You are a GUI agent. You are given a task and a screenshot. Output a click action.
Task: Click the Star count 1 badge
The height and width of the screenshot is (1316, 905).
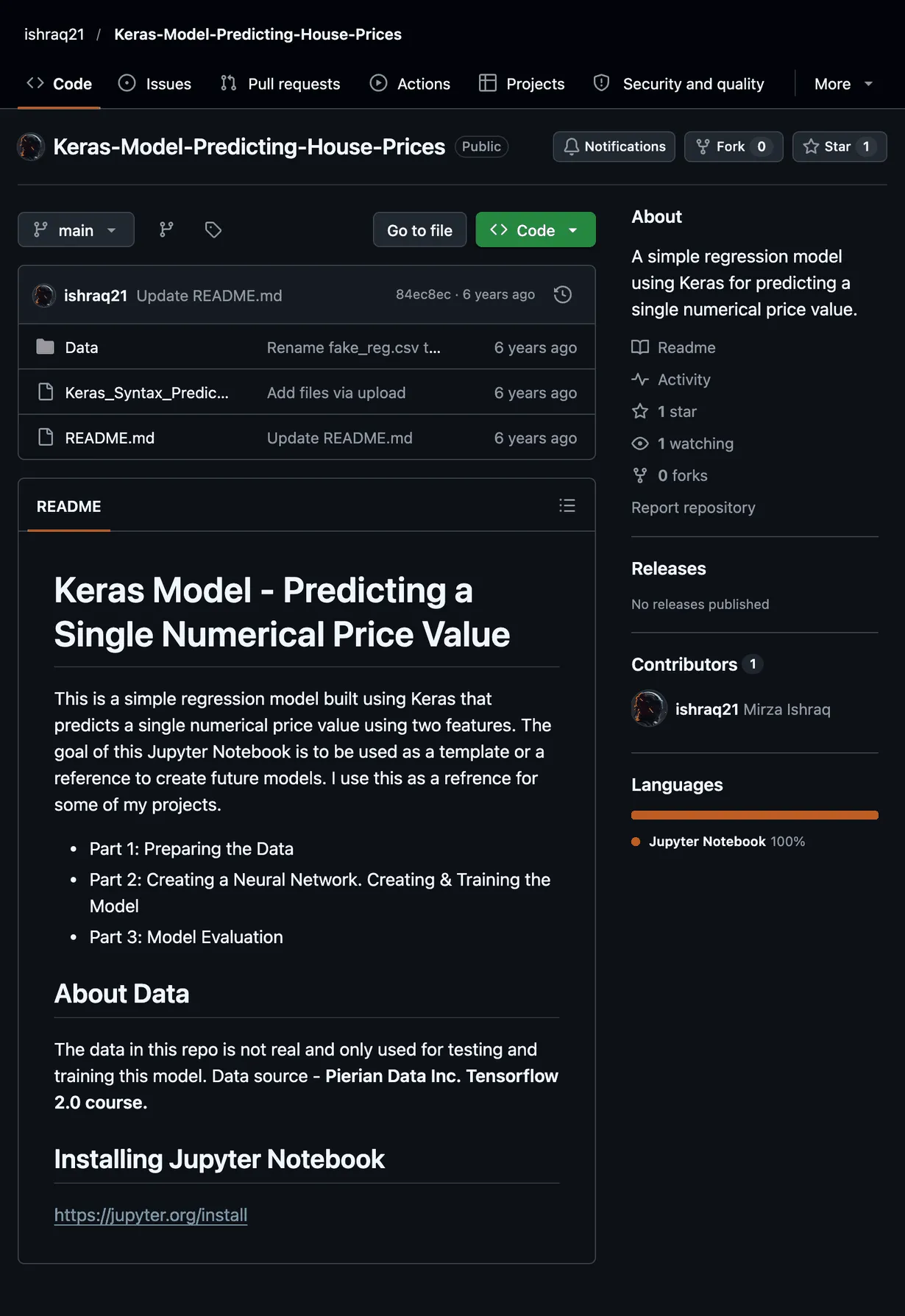point(866,146)
